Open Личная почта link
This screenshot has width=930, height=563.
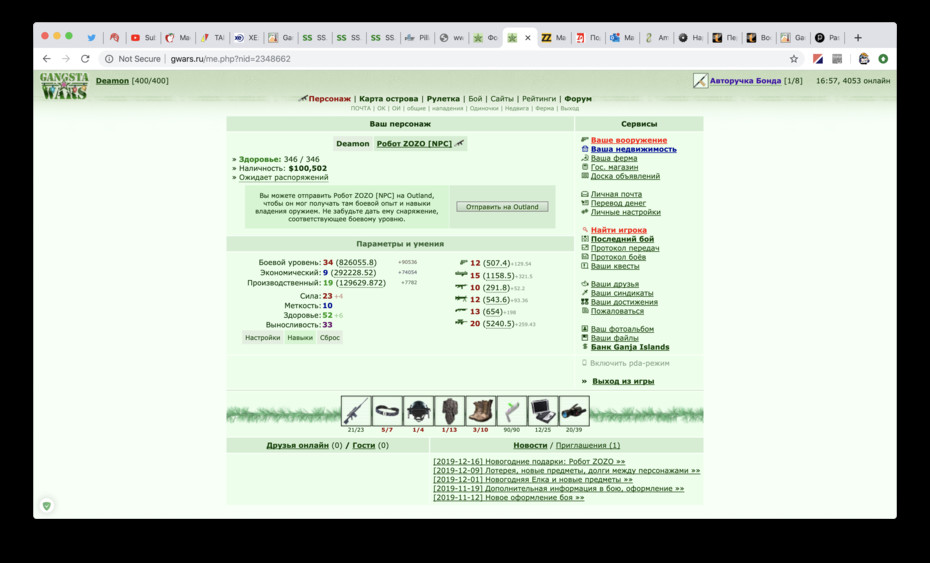pos(616,194)
